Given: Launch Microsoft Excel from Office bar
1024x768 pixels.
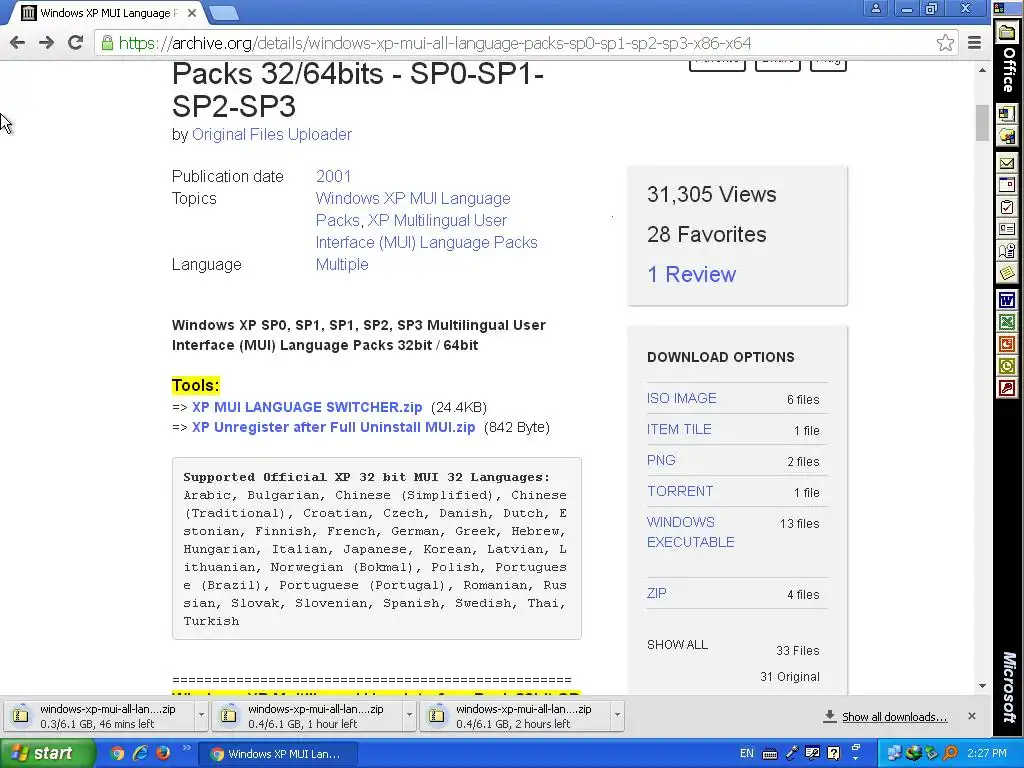Looking at the screenshot, I should tap(1007, 323).
